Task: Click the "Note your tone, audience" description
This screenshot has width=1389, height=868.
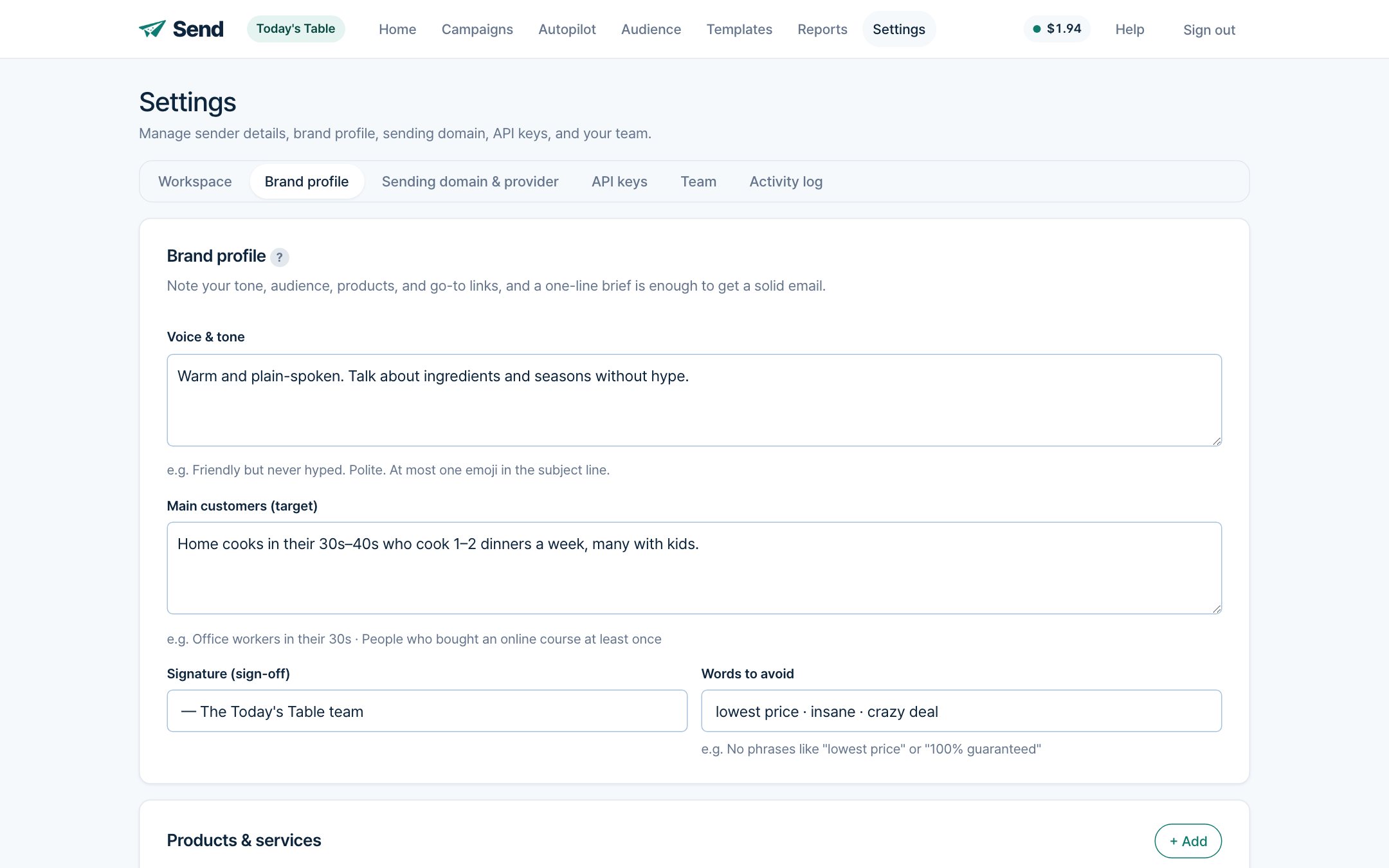Action: 496,285
